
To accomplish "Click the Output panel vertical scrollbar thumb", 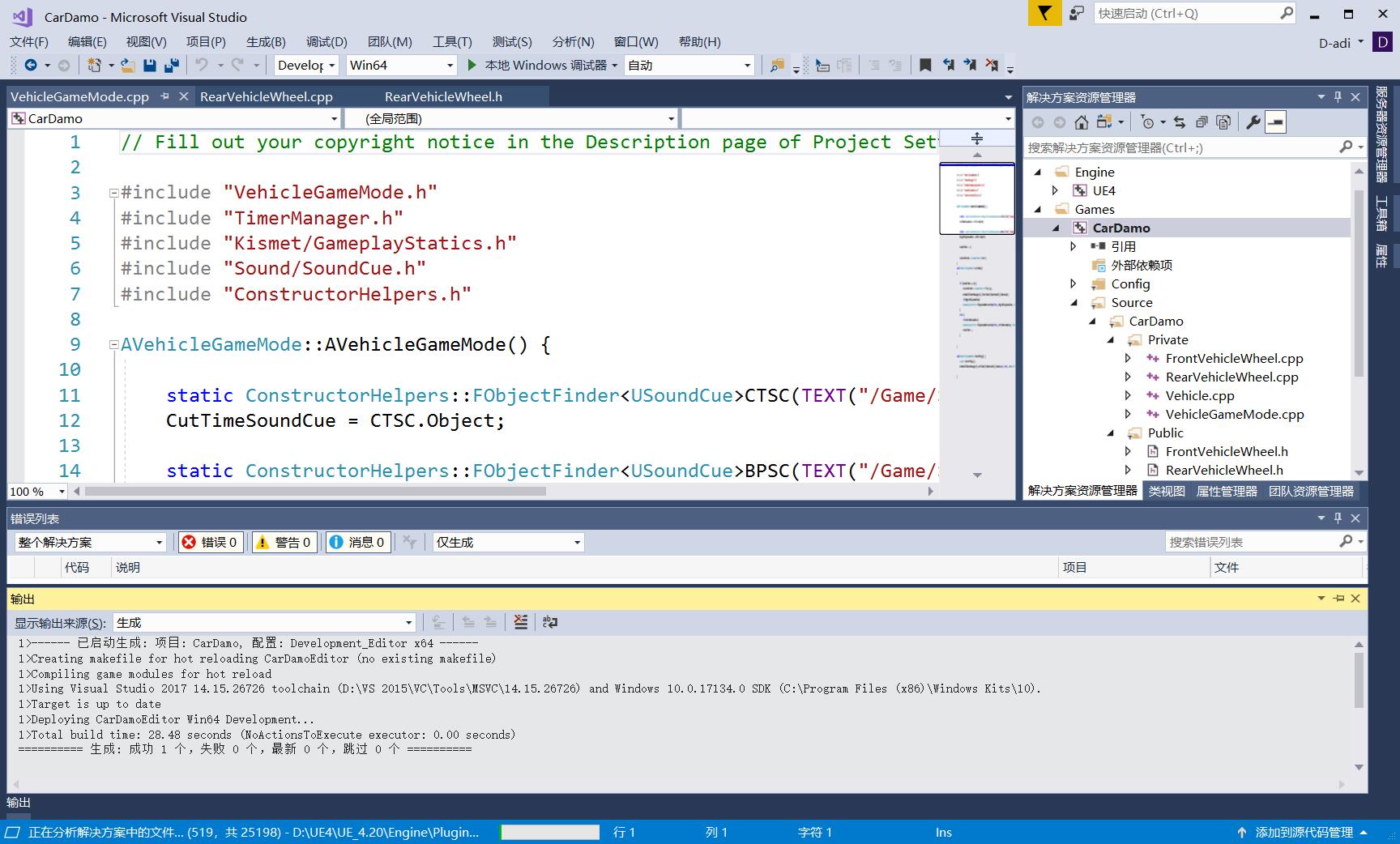I will 1359,680.
